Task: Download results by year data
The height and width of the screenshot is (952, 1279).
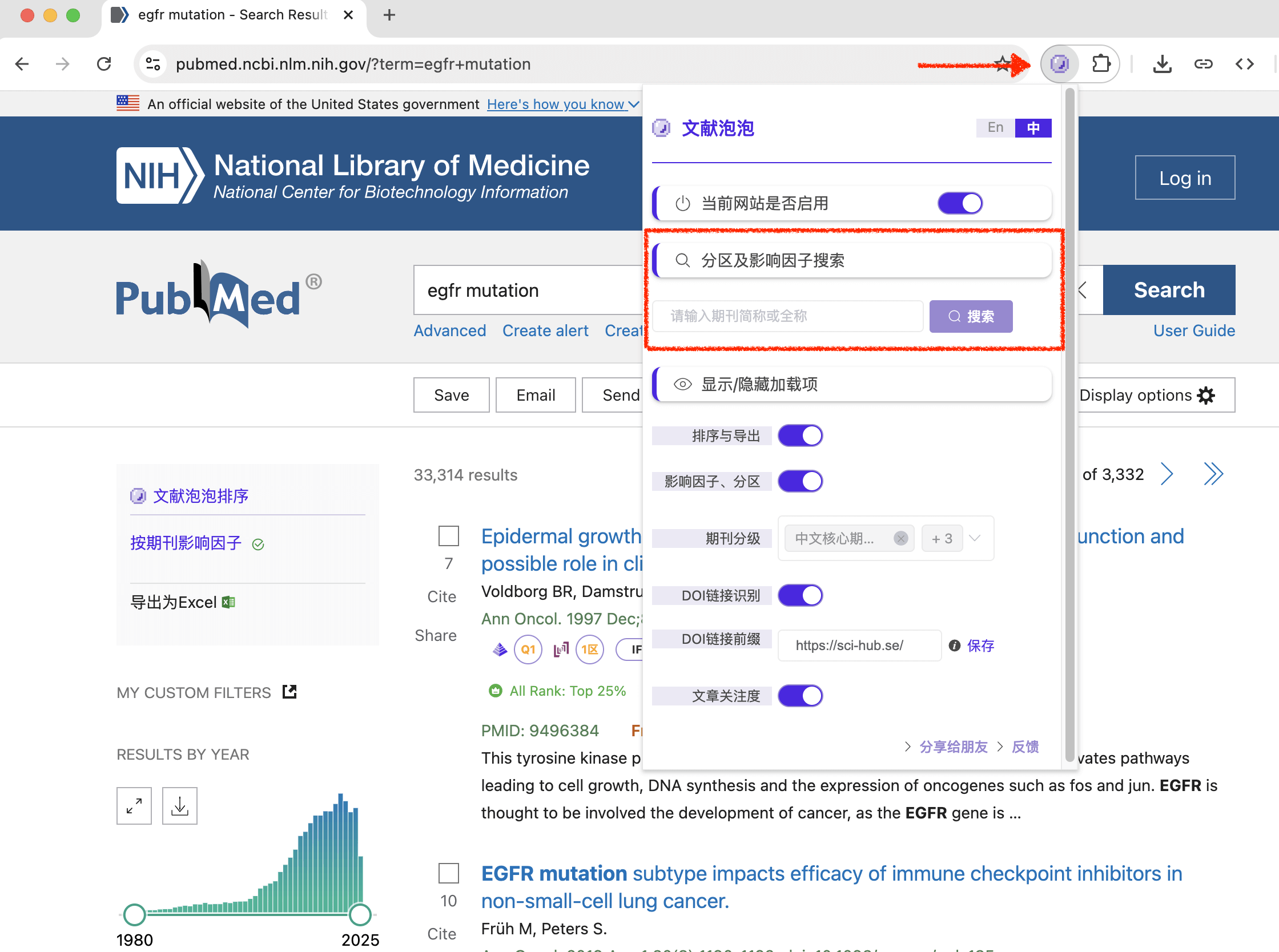Action: tap(180, 805)
